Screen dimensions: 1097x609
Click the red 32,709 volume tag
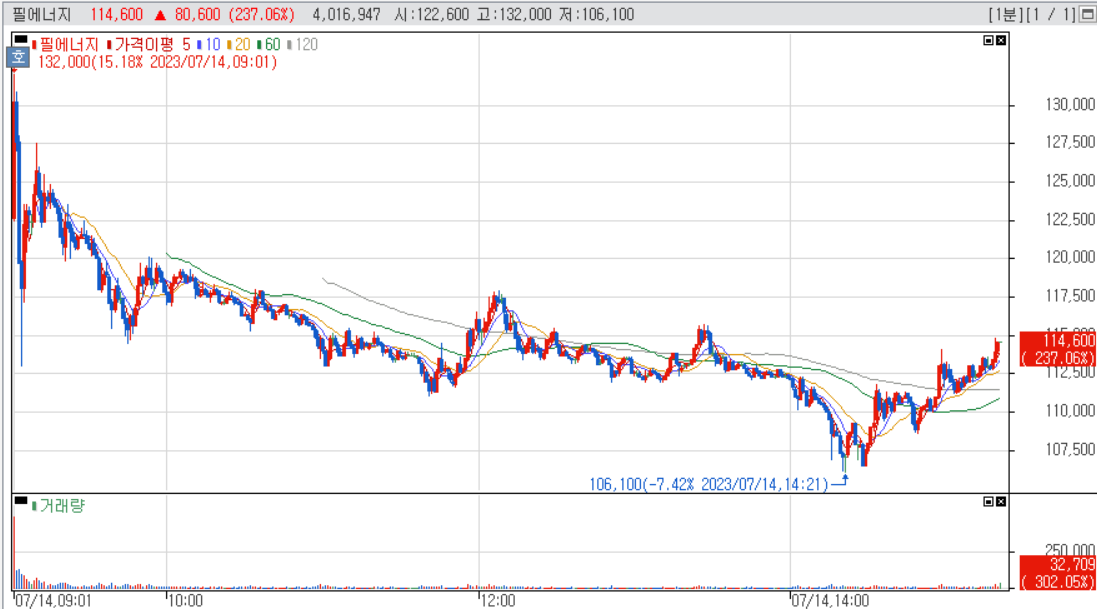tap(1058, 573)
